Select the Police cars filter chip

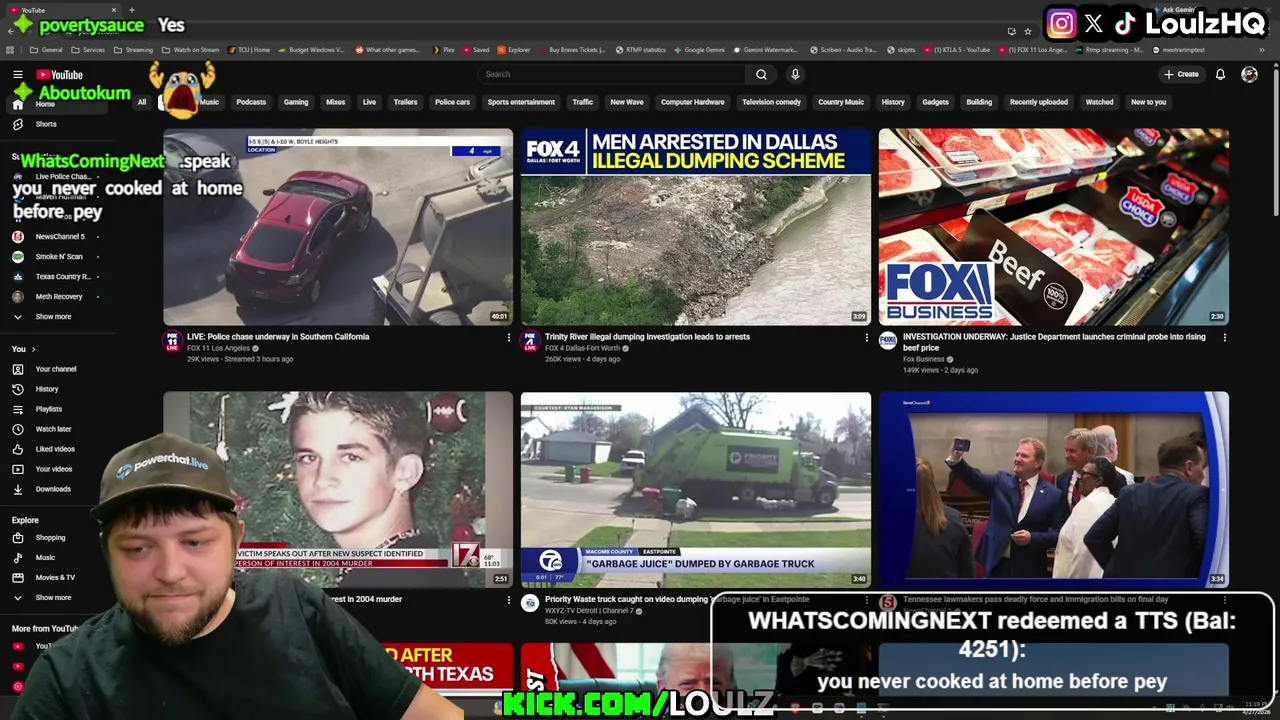click(x=452, y=102)
